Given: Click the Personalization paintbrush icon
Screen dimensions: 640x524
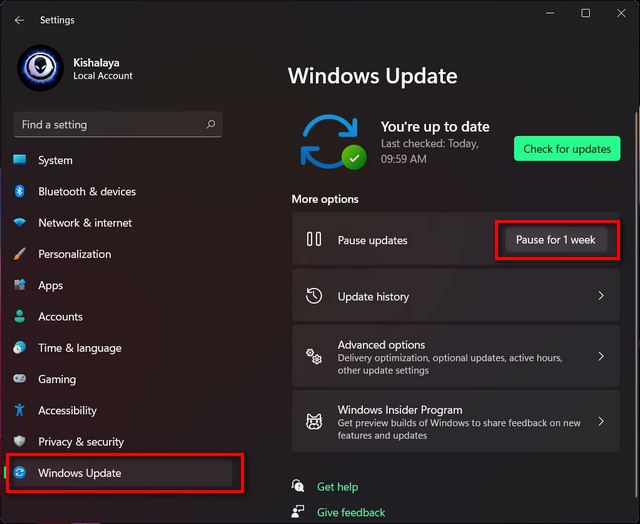Looking at the screenshot, I should [x=20, y=254].
